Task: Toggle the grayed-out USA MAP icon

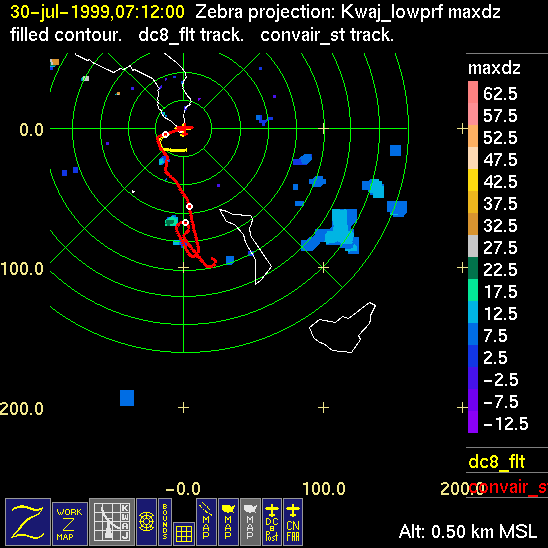Action: (250, 521)
